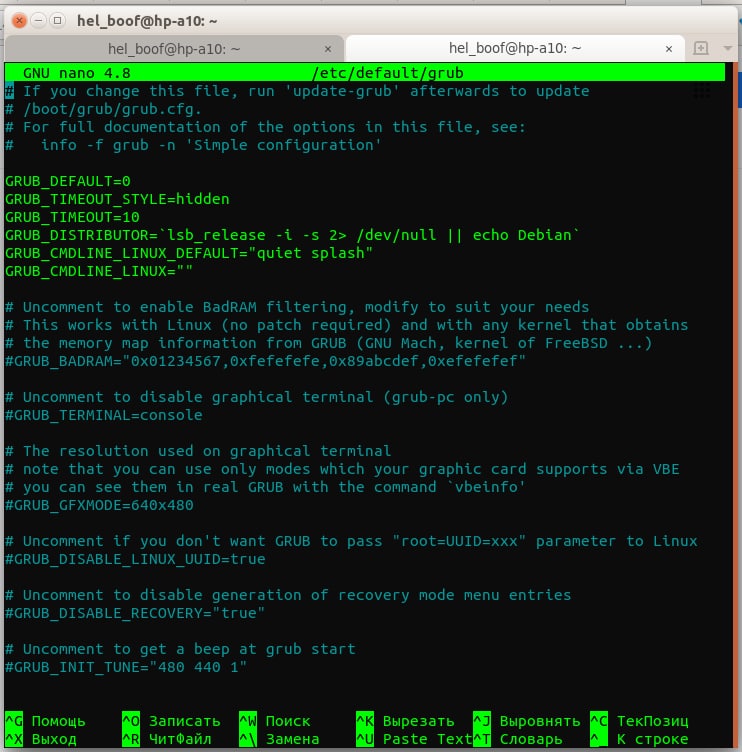Click the ^W Поиск shortcut

click(275, 721)
